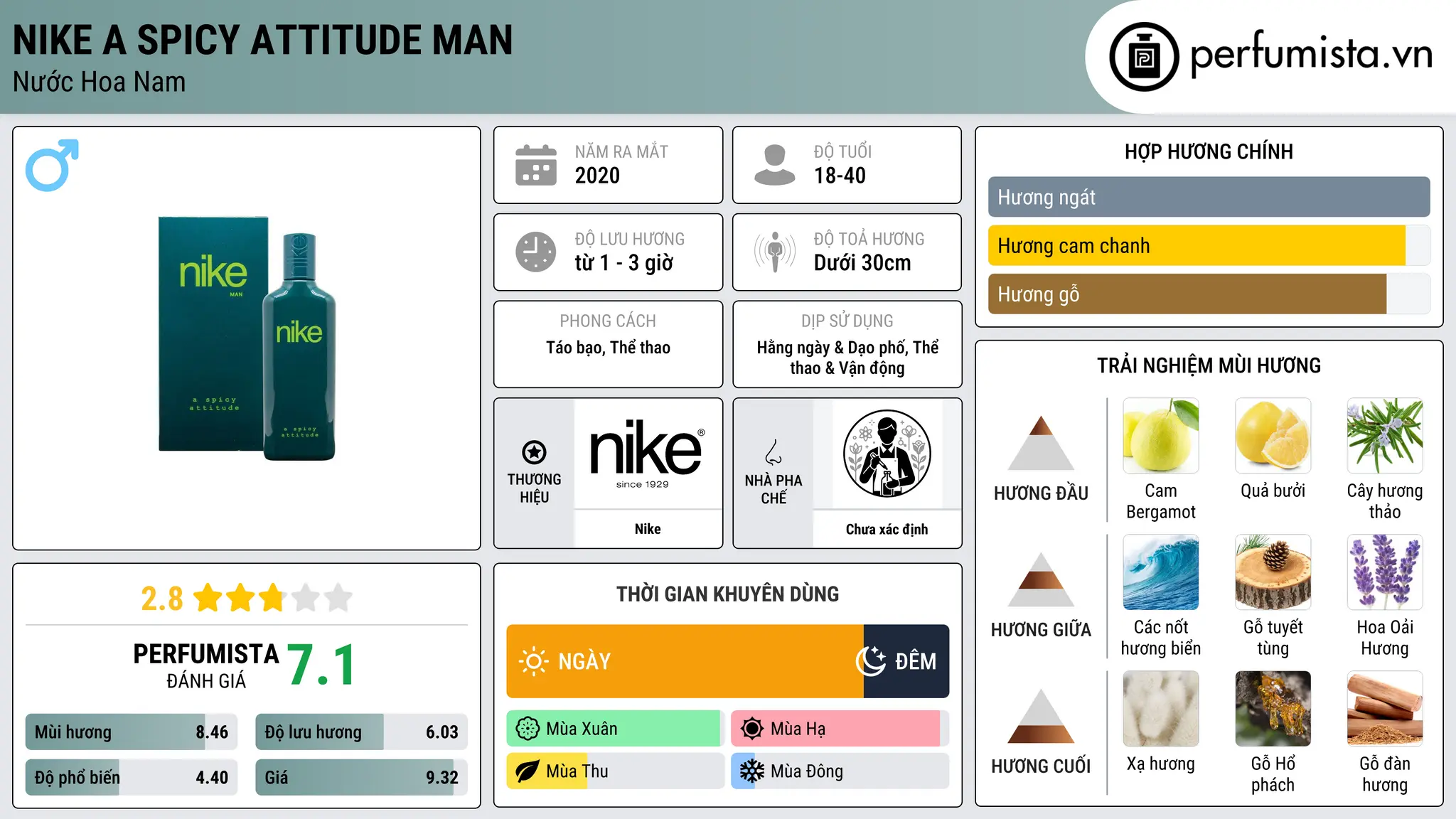The image size is (1456, 819).
Task: Click the Thời gian khuyên dùng heading
Action: (x=727, y=594)
